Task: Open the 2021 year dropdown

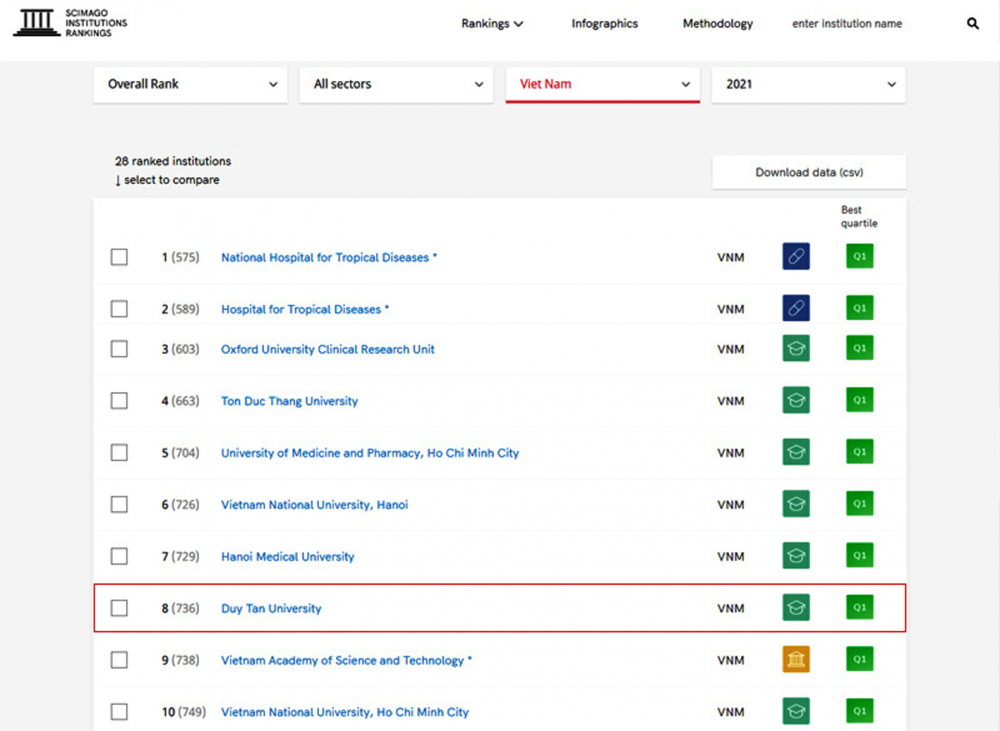Action: pyautogui.click(x=809, y=84)
